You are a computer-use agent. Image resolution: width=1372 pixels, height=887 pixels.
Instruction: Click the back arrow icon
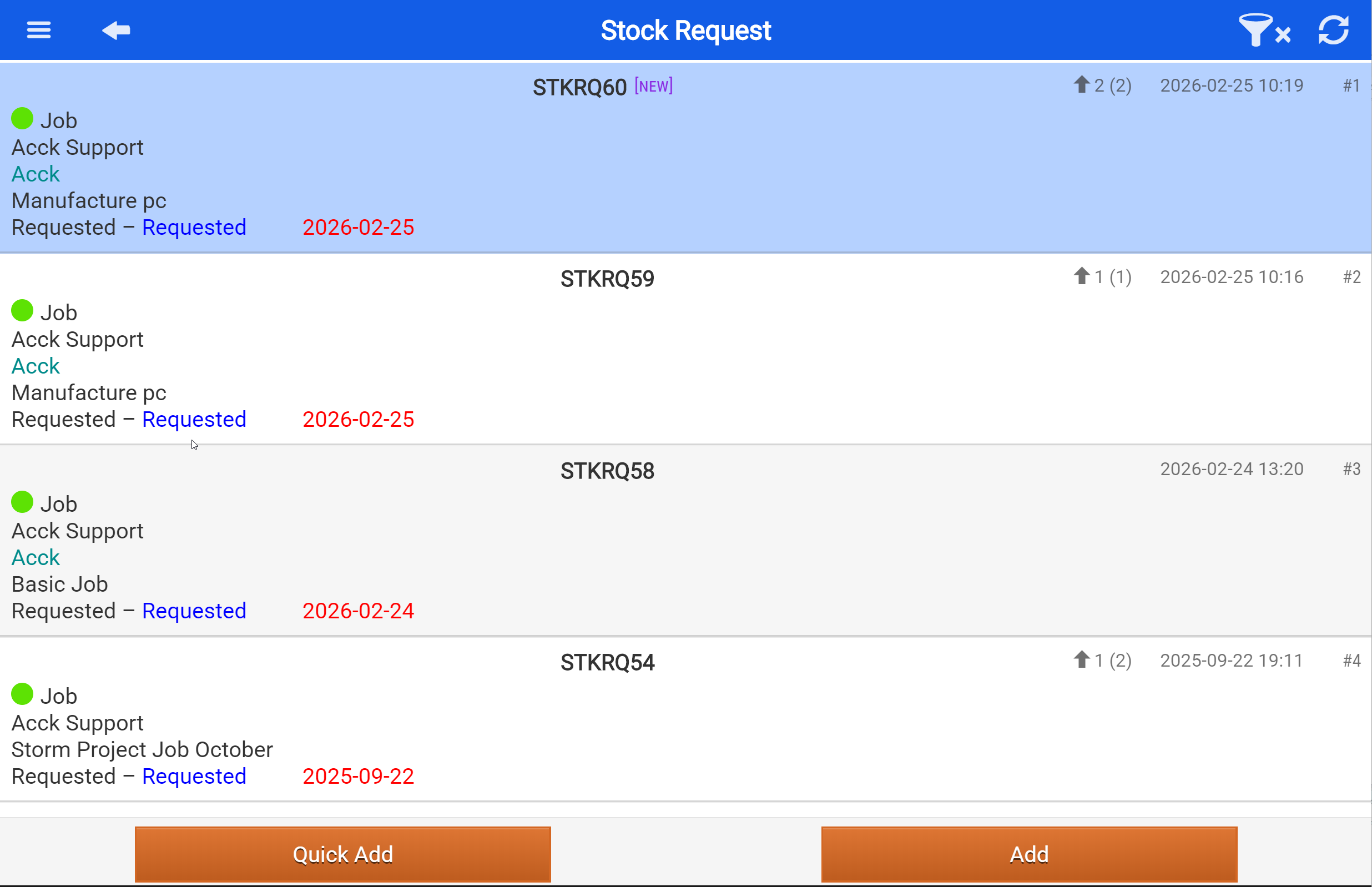click(x=116, y=30)
